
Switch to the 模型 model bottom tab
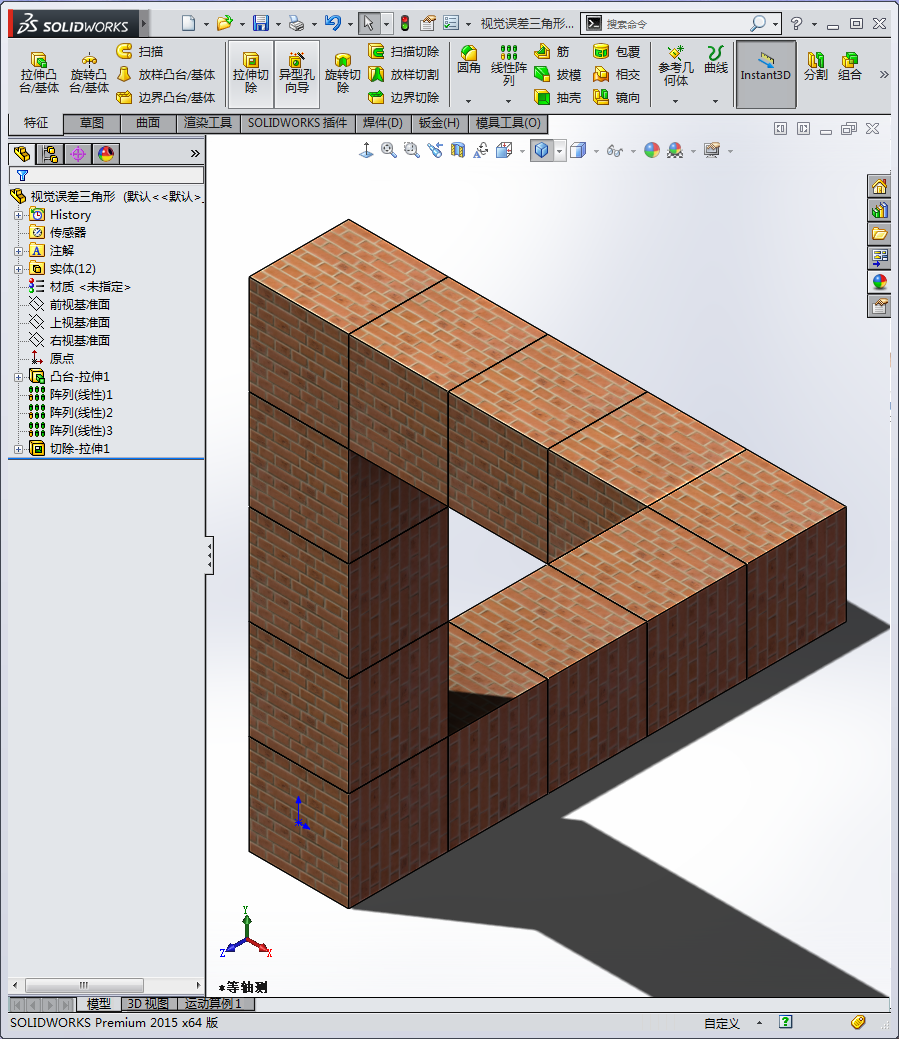click(99, 1004)
